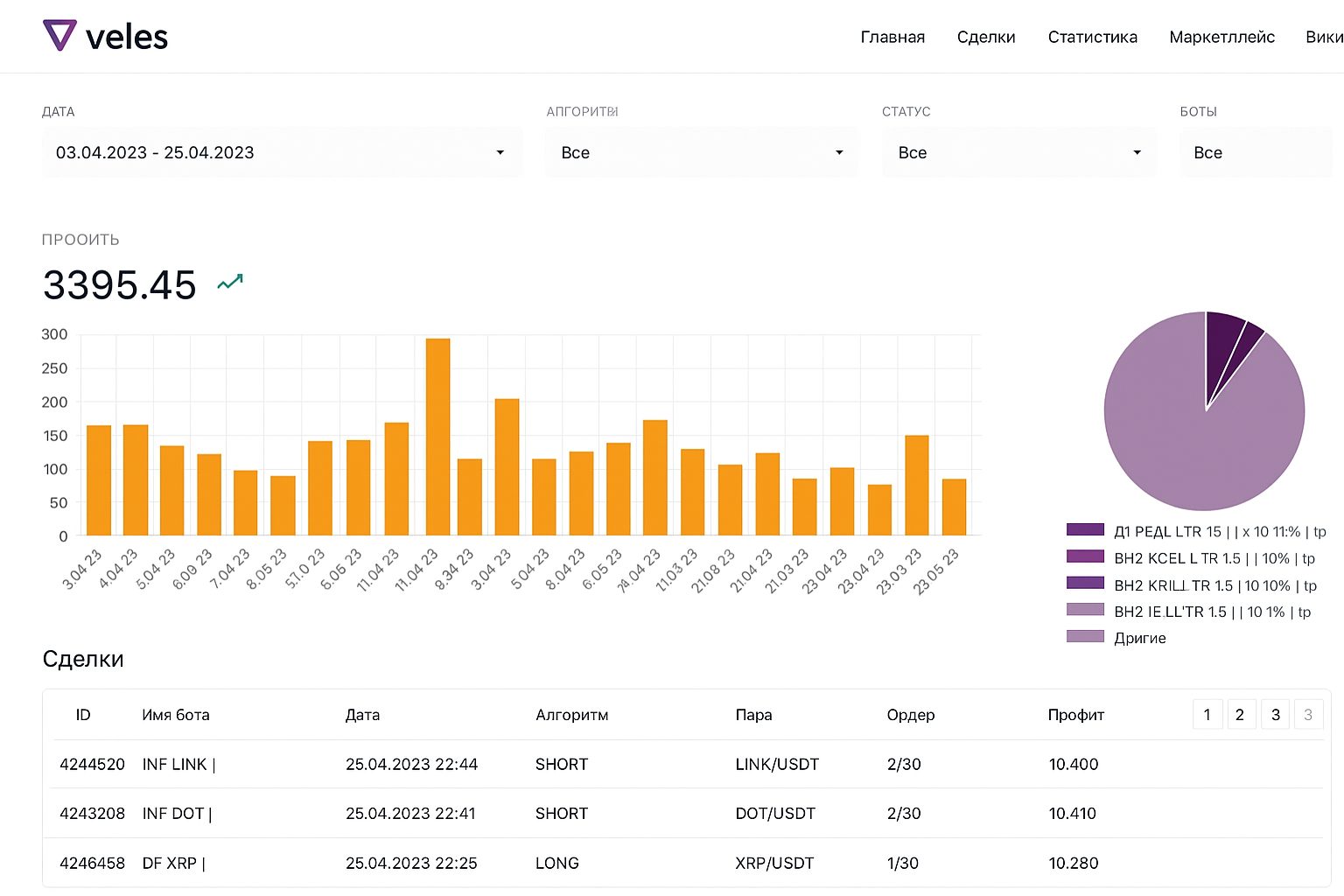
Task: Click the tallest orange bar in chart
Action: pyautogui.click(x=437, y=437)
